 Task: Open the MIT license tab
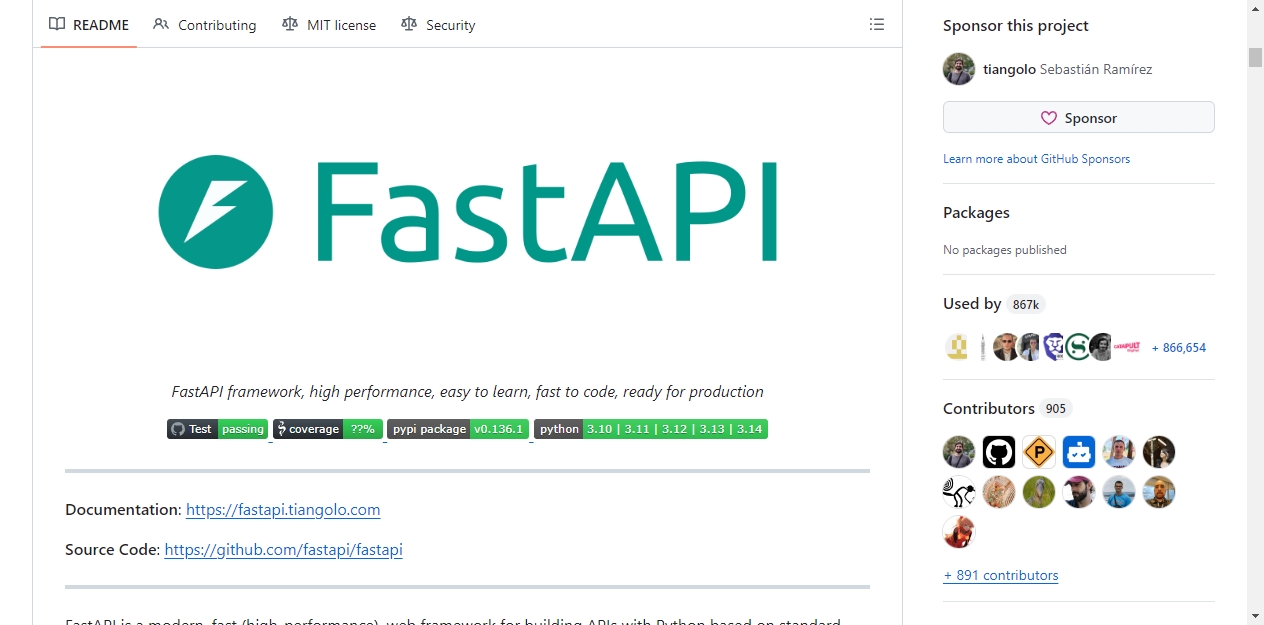(329, 24)
